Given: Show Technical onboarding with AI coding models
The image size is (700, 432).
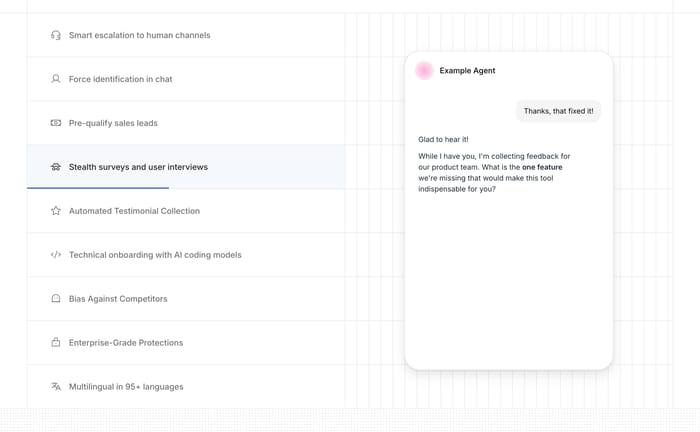Looking at the screenshot, I should (186, 255).
